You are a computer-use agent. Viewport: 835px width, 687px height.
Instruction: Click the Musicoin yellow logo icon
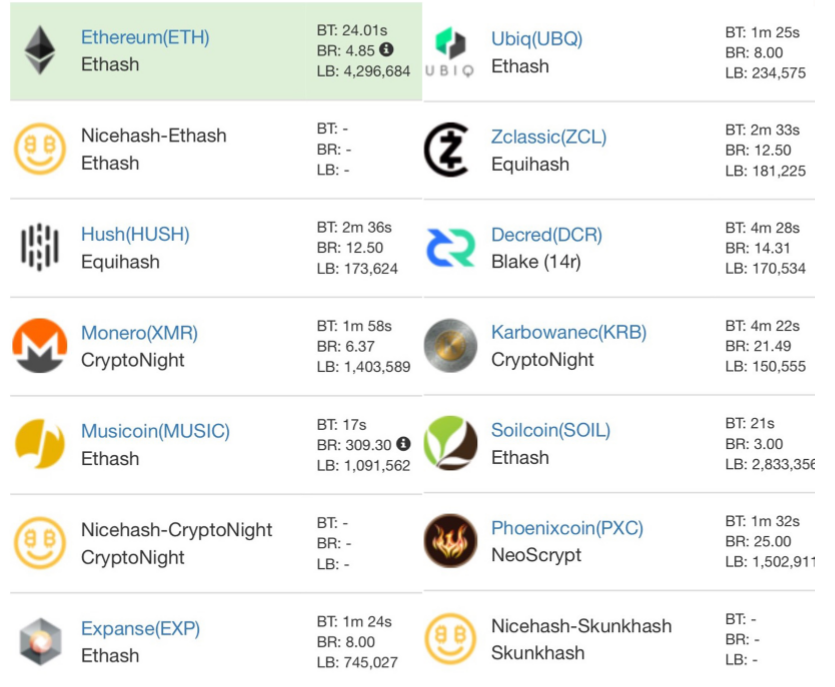pyautogui.click(x=40, y=444)
